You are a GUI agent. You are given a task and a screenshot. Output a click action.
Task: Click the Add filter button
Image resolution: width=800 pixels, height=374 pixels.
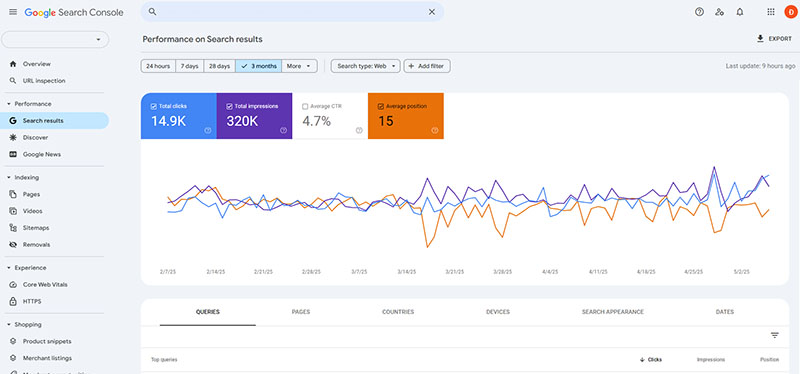click(x=427, y=66)
